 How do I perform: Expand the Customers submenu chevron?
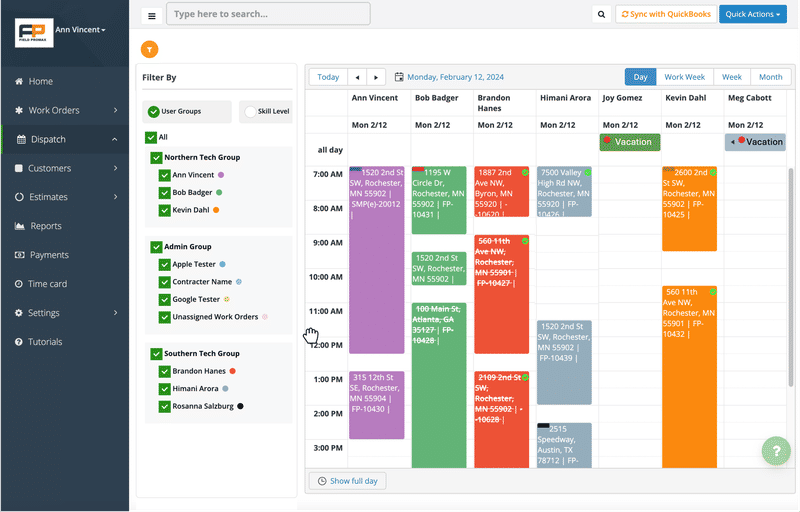pos(115,168)
